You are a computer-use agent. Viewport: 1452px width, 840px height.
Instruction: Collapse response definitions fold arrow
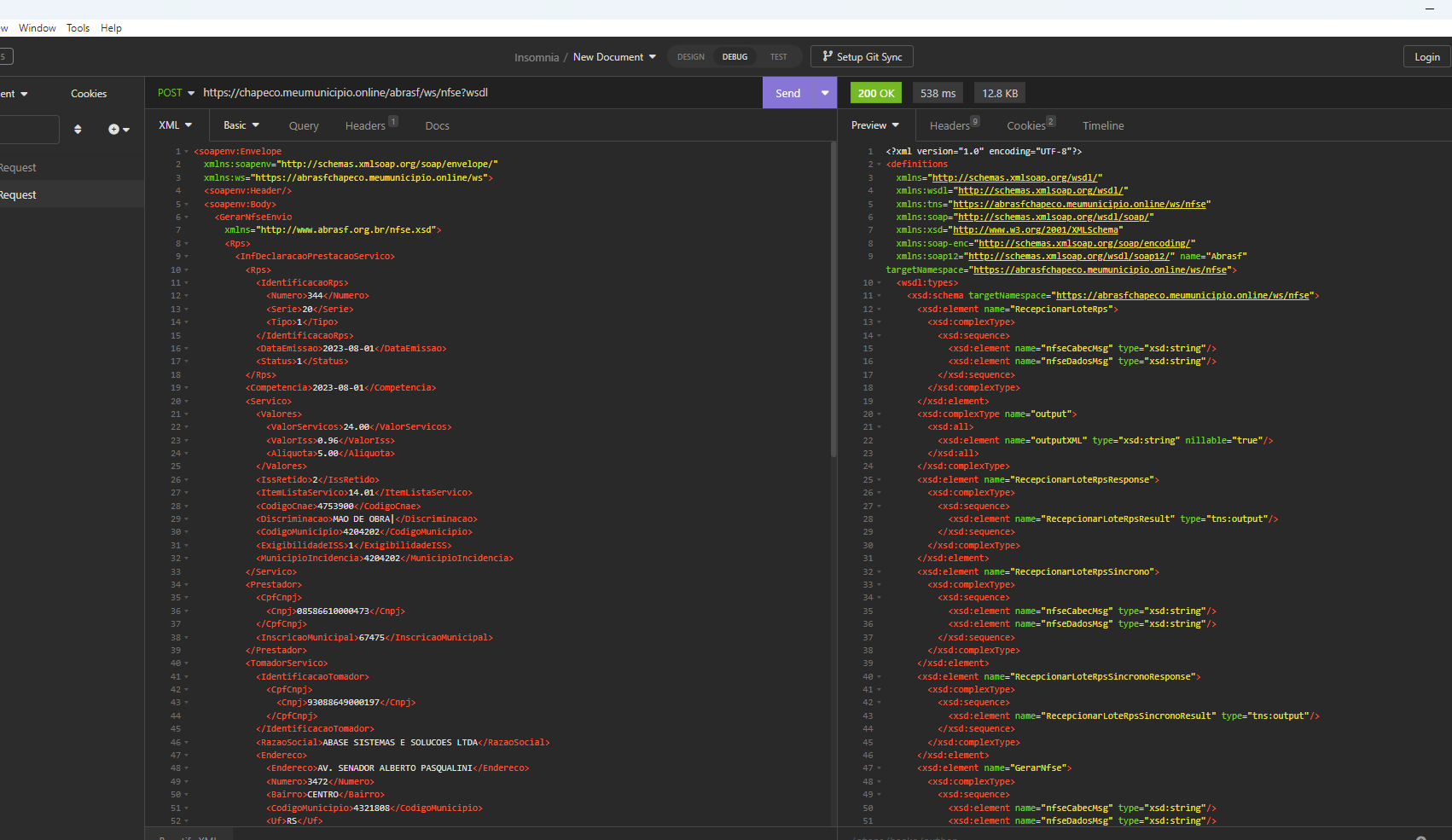[879, 165]
